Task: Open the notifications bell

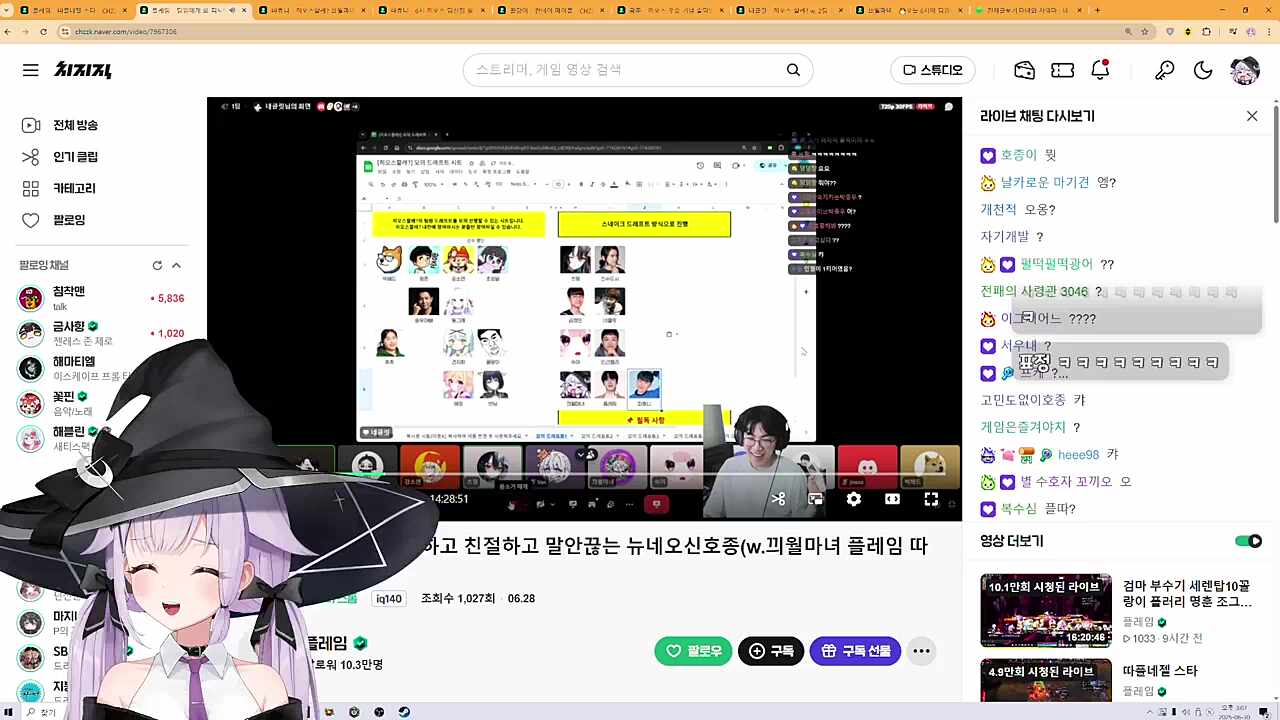Action: click(1100, 70)
